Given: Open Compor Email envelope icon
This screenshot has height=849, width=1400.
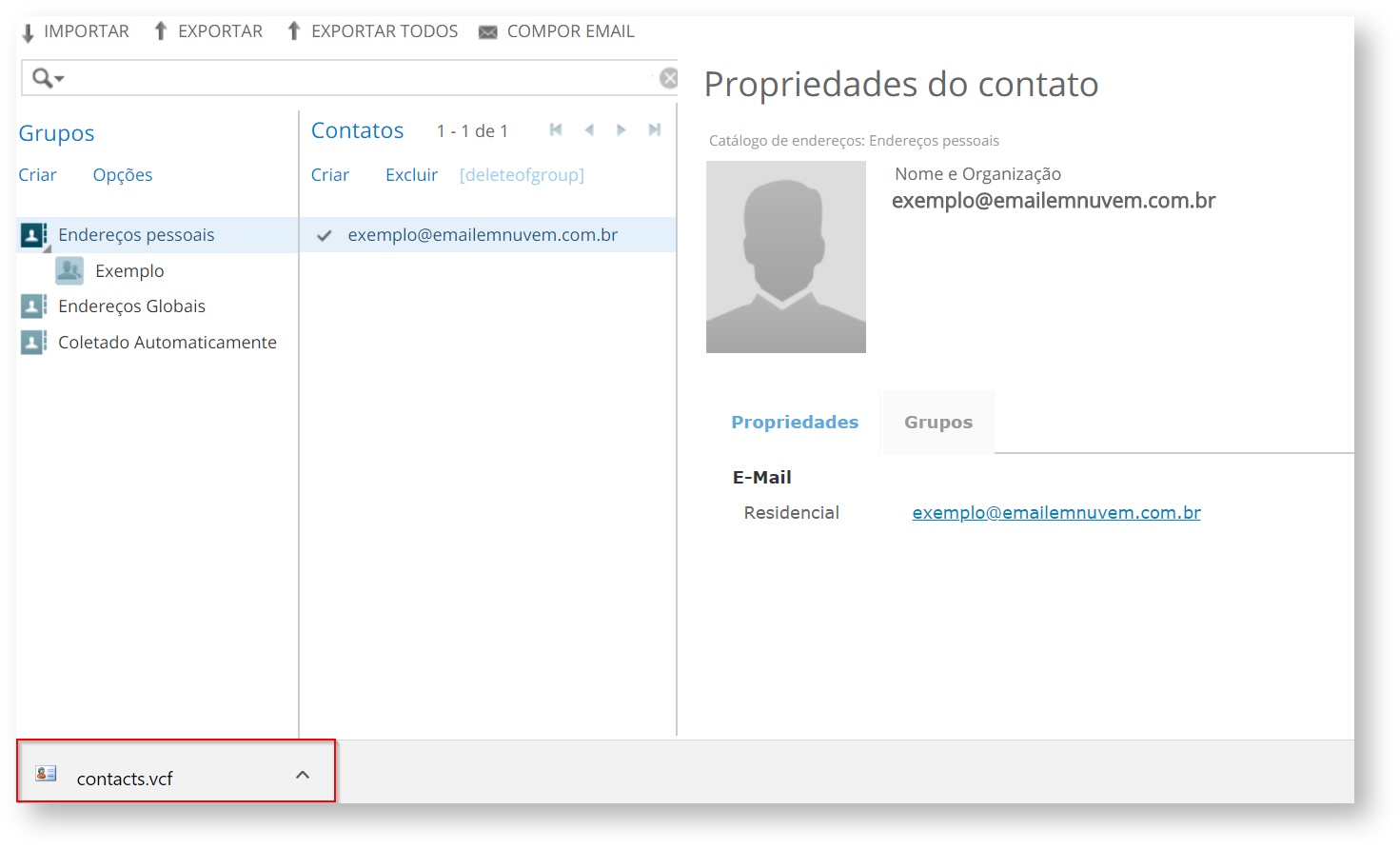Looking at the screenshot, I should point(487,32).
